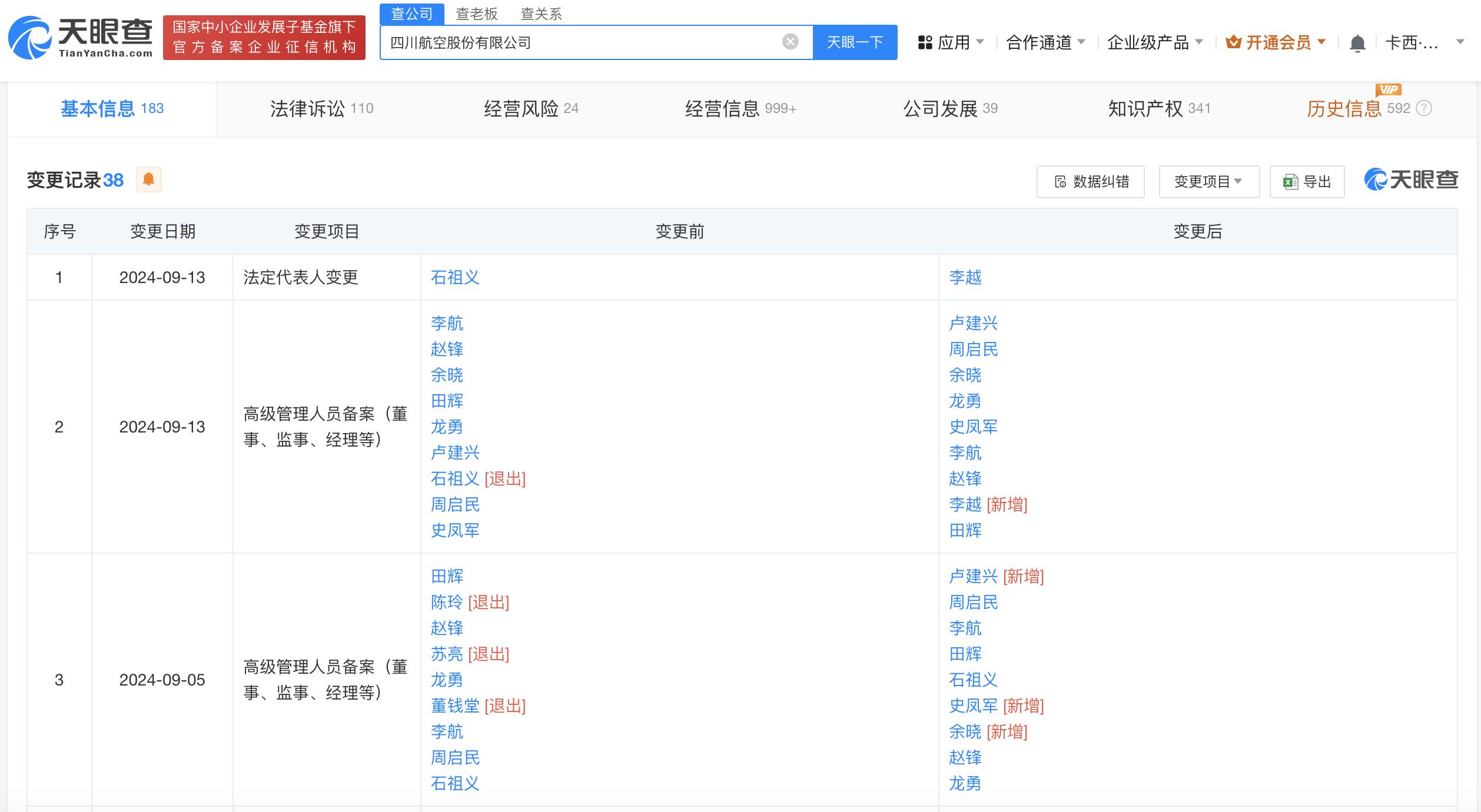
Task: Switch to the 法律诉讼 tab
Action: coord(321,109)
